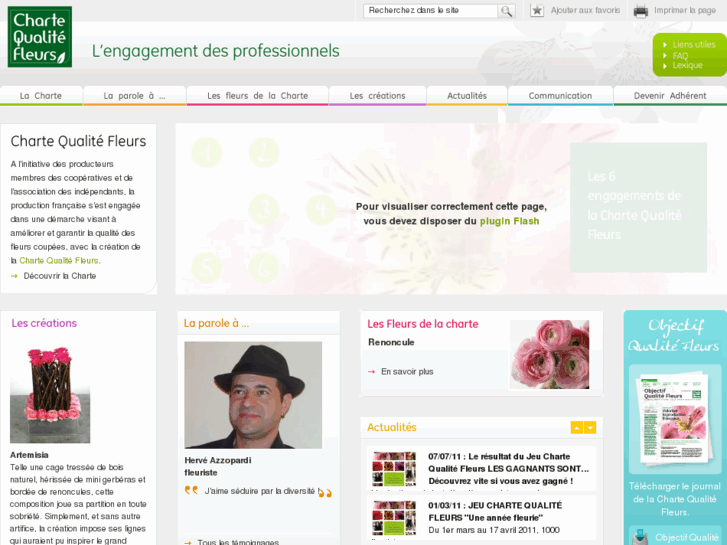Click Imprimer la page link
Image resolution: width=727 pixels, height=545 pixels.
click(x=685, y=10)
